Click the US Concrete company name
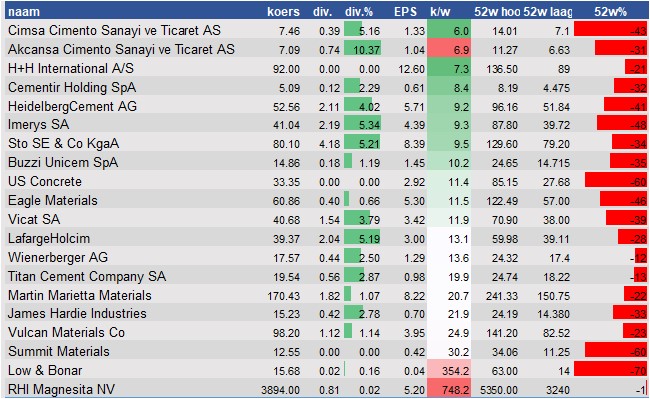 pyautogui.click(x=45, y=181)
